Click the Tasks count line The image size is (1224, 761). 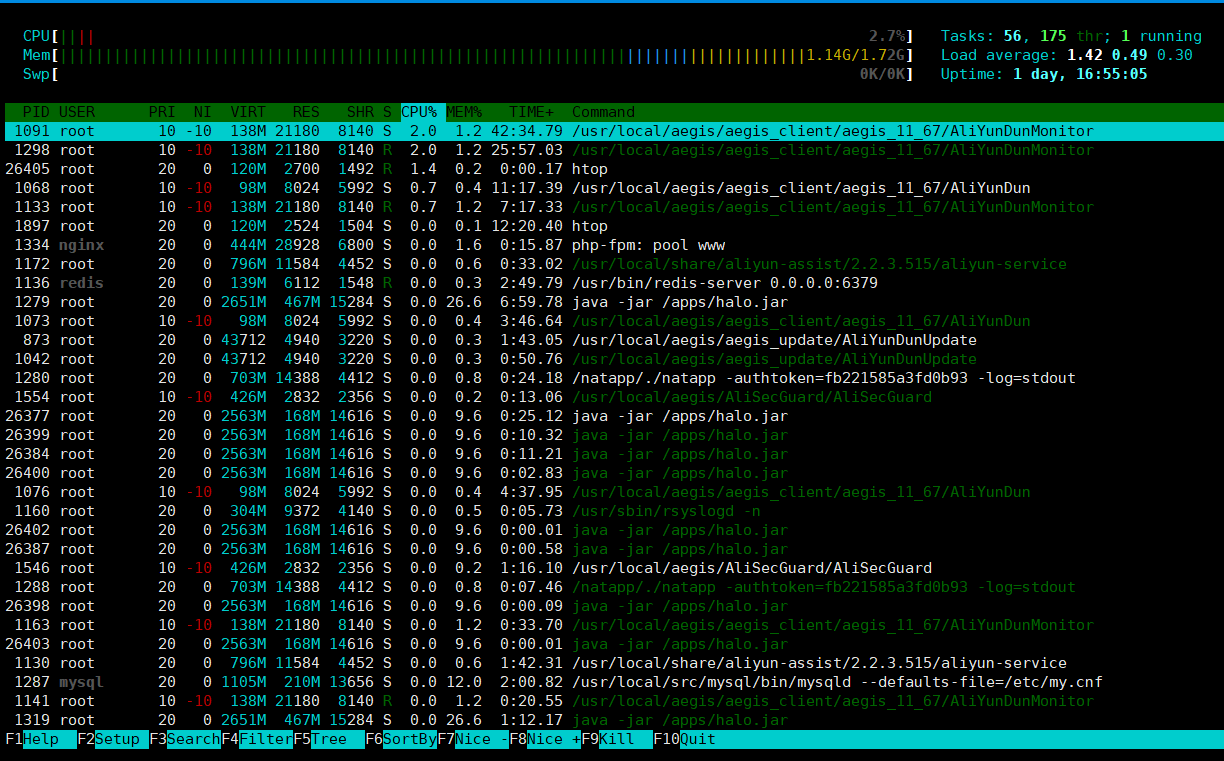tap(1071, 36)
